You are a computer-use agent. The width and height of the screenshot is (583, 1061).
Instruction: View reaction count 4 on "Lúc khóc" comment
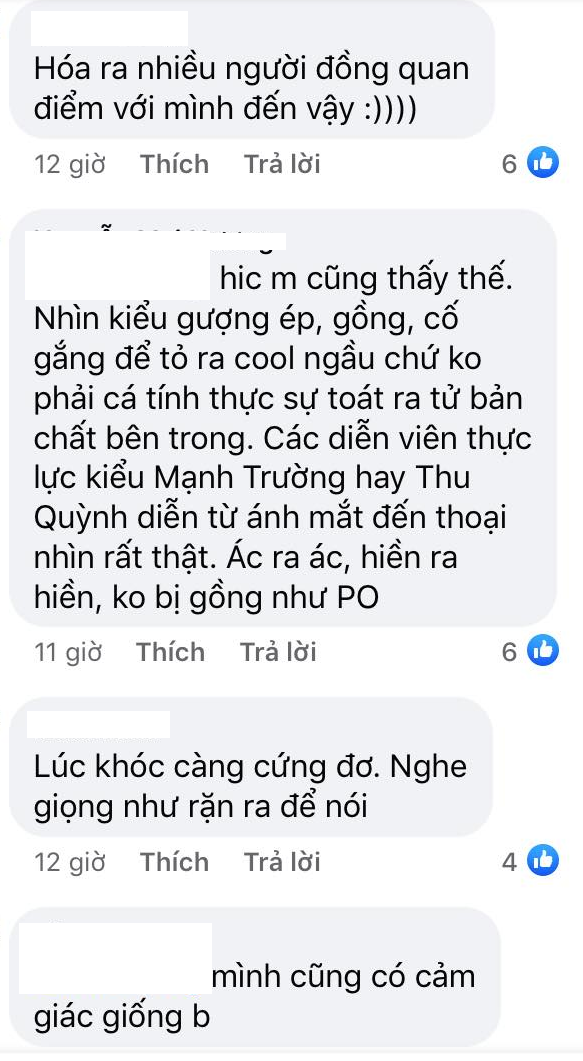(x=509, y=861)
